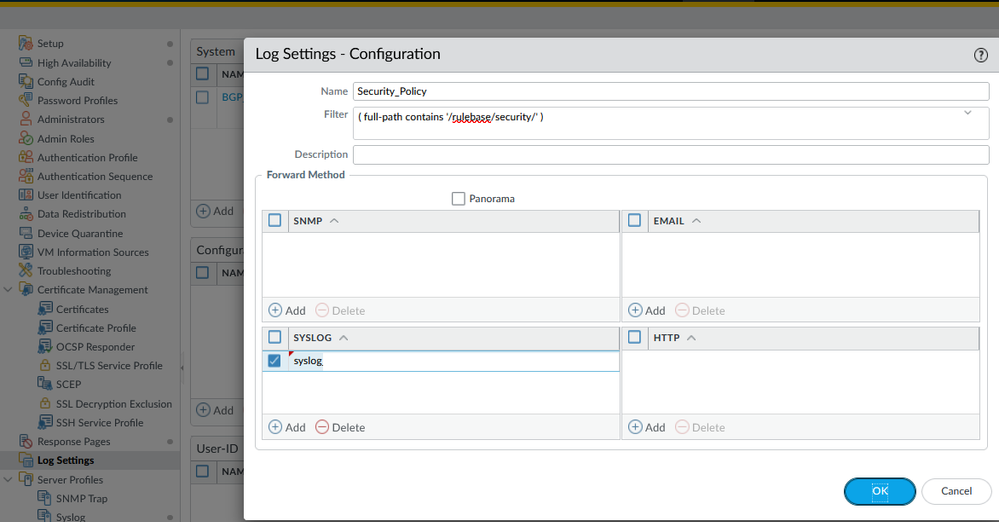Sort by the HTTP column header
This screenshot has height=522, width=999.
(x=666, y=338)
